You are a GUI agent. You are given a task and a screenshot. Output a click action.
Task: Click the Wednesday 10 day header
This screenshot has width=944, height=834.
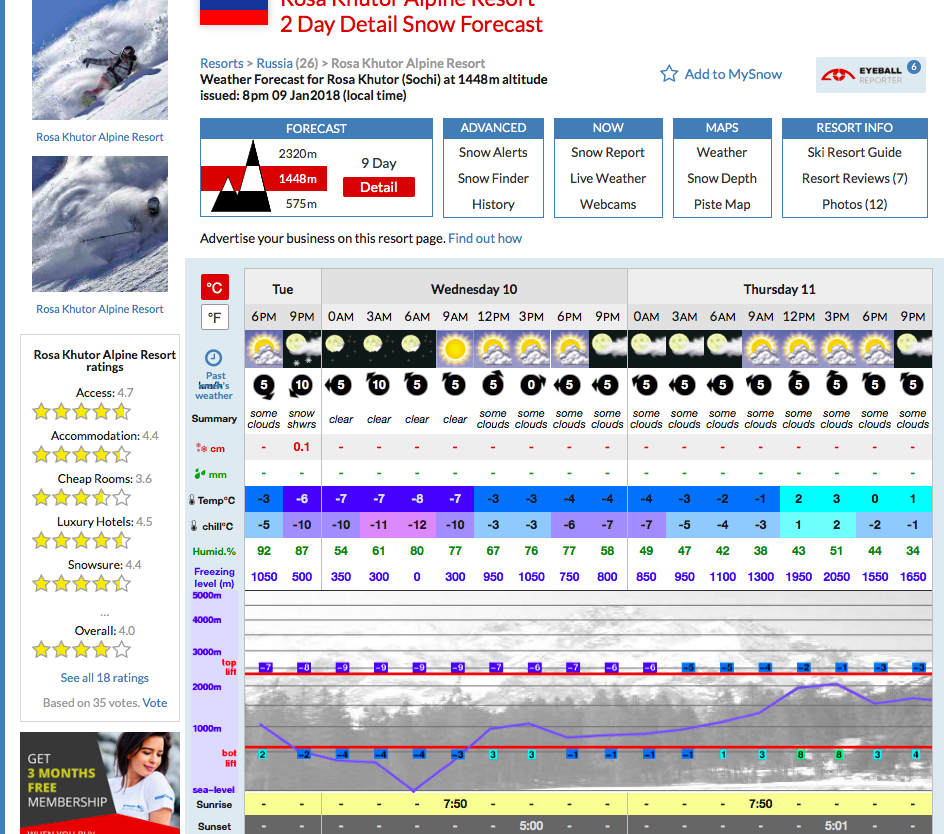click(x=474, y=289)
